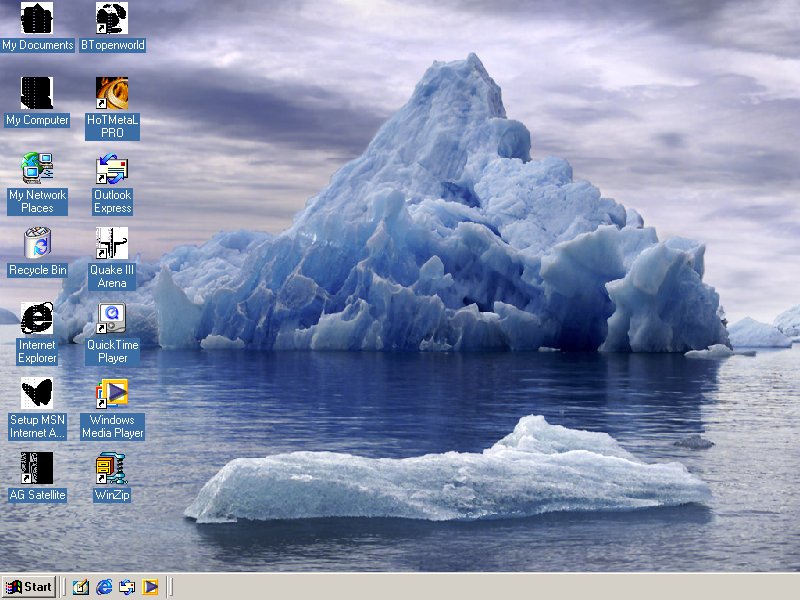The image size is (800, 600).
Task: Select the Outlook Express desktop shortcut
Action: click(x=112, y=169)
